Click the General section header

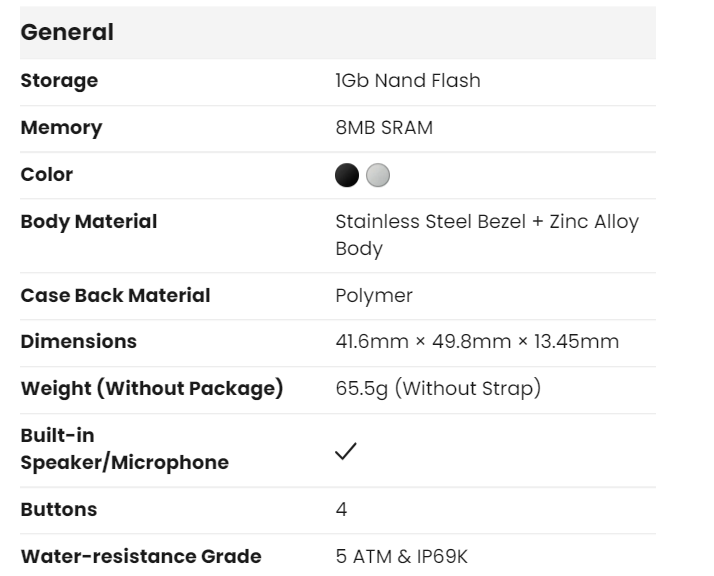(x=68, y=32)
